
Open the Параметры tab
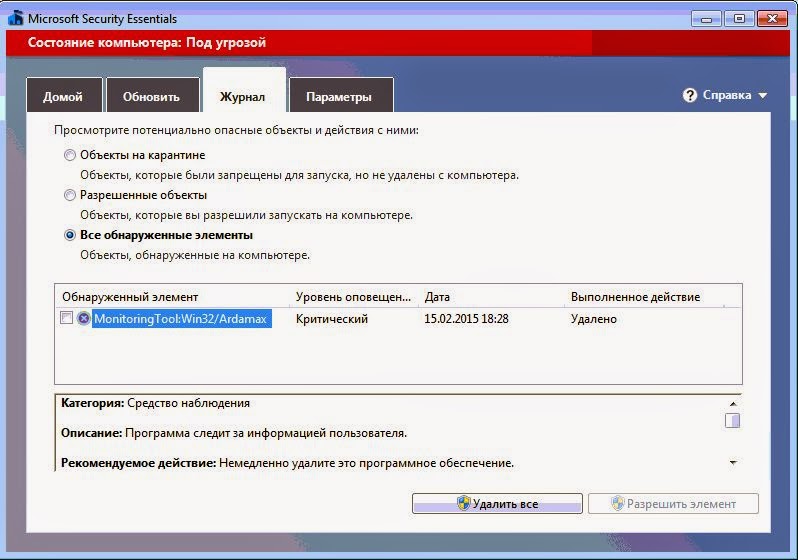pos(340,95)
